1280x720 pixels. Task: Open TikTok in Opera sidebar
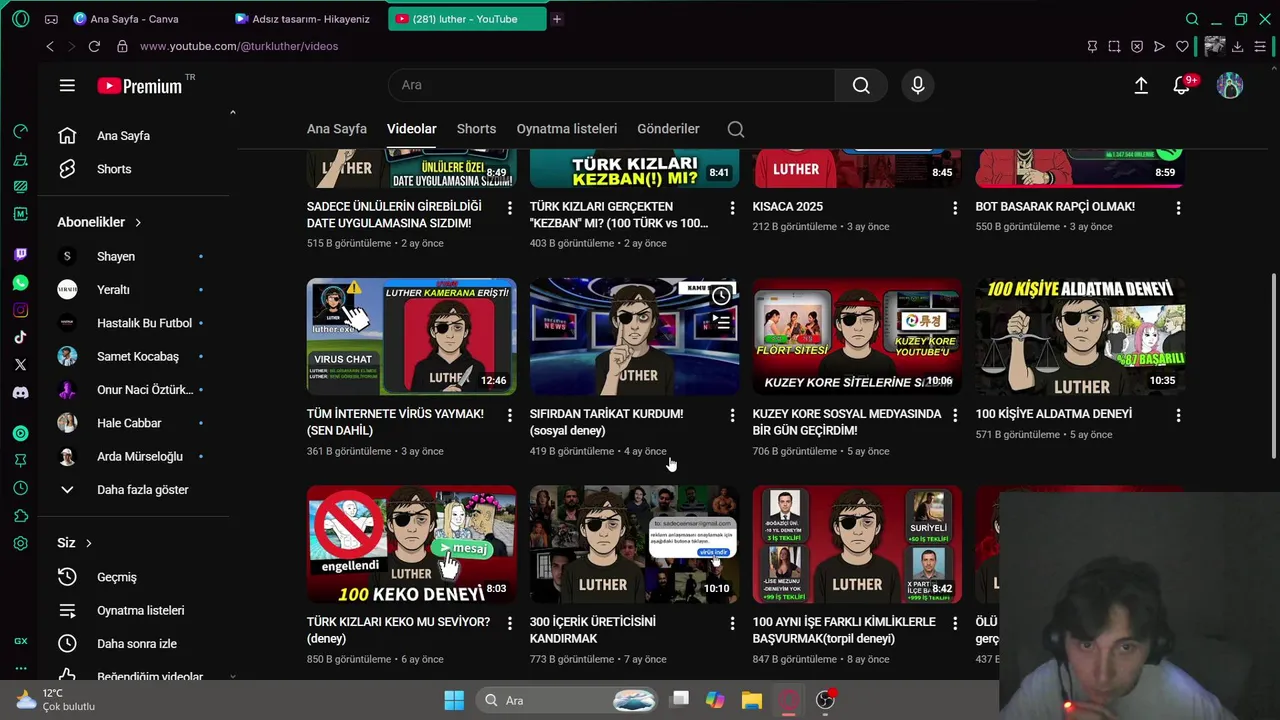coord(20,337)
